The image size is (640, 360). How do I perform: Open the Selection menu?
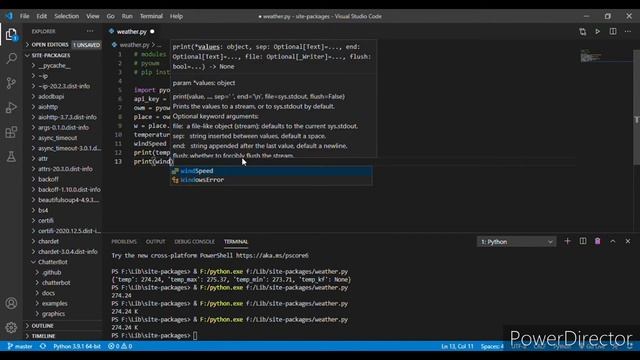(x=67, y=16)
